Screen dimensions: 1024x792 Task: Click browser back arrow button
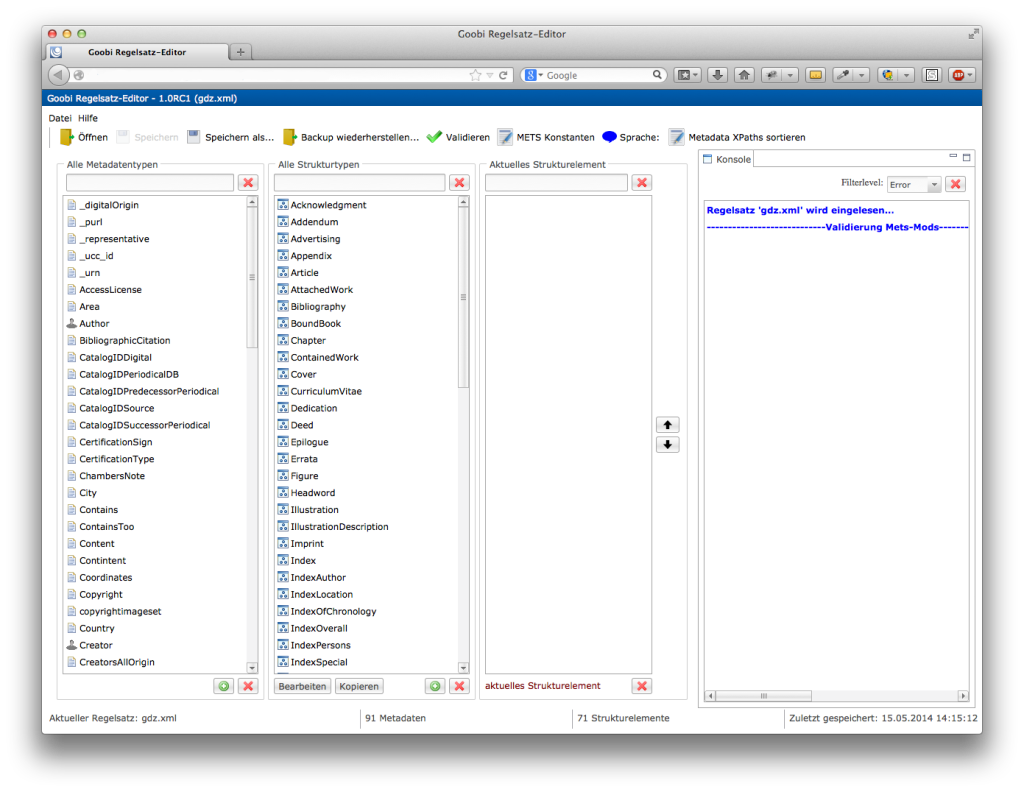(x=58, y=75)
